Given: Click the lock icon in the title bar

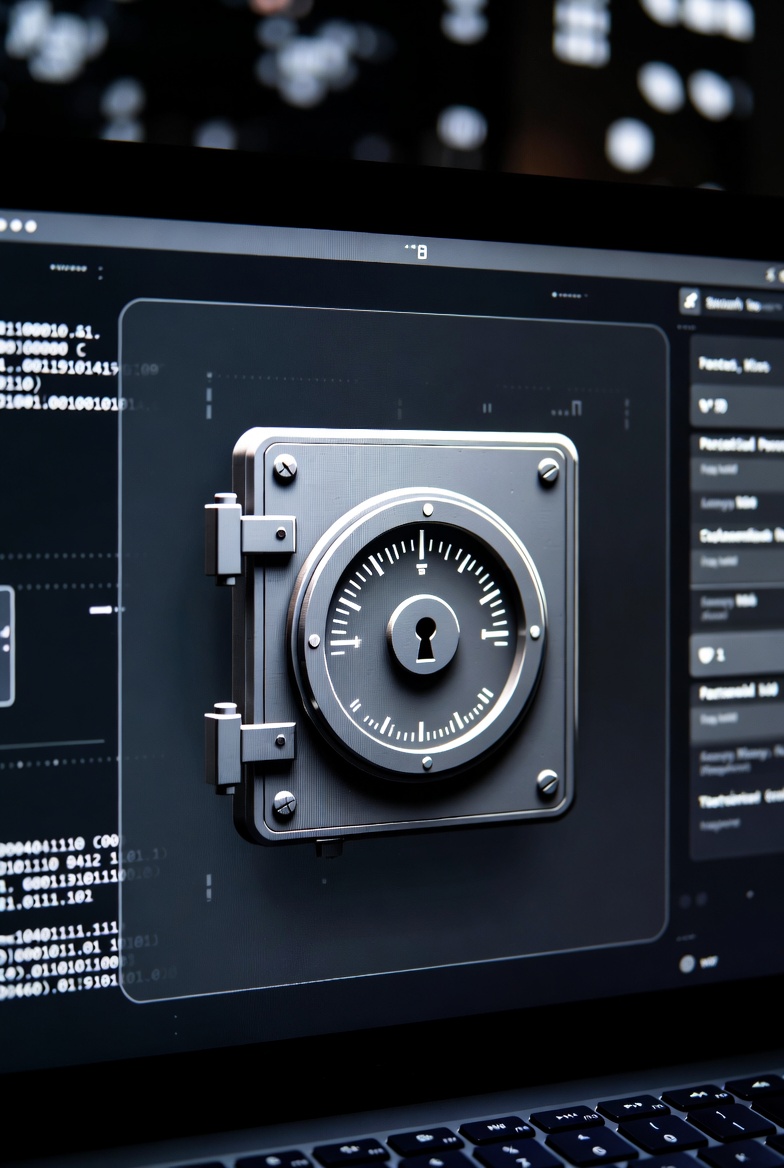Looking at the screenshot, I should (421, 252).
